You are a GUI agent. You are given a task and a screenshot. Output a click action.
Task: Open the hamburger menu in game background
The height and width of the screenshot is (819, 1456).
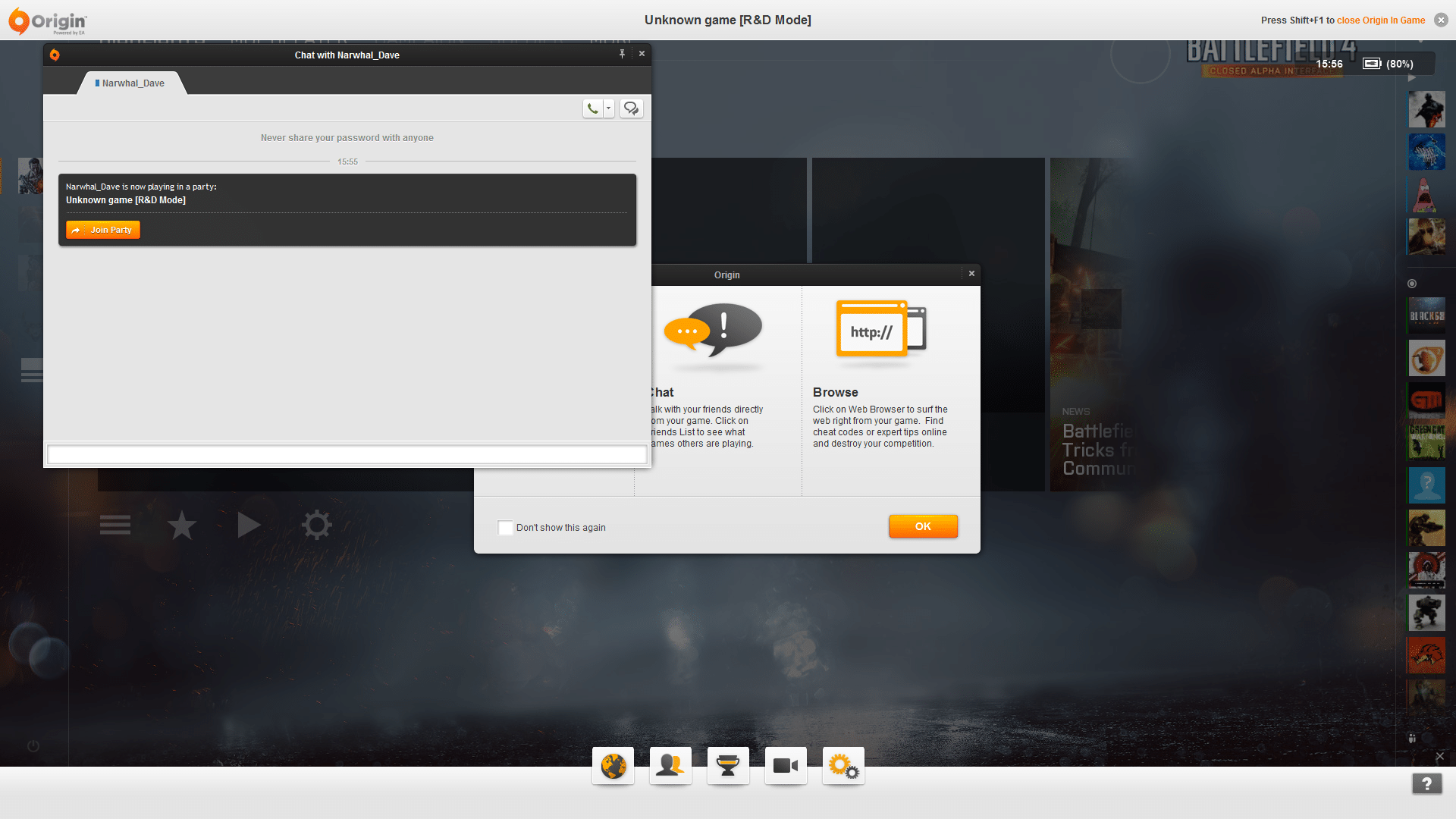[x=115, y=525]
